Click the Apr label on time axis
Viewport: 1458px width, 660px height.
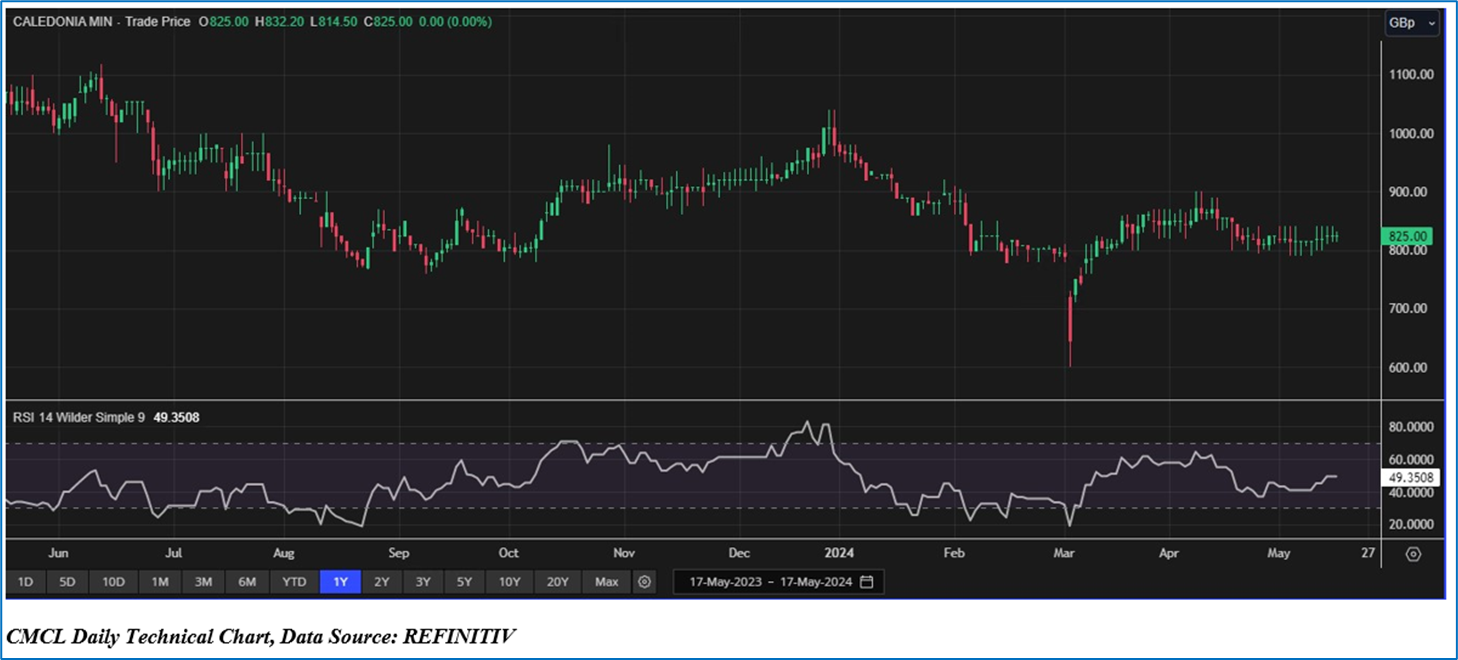[1169, 553]
